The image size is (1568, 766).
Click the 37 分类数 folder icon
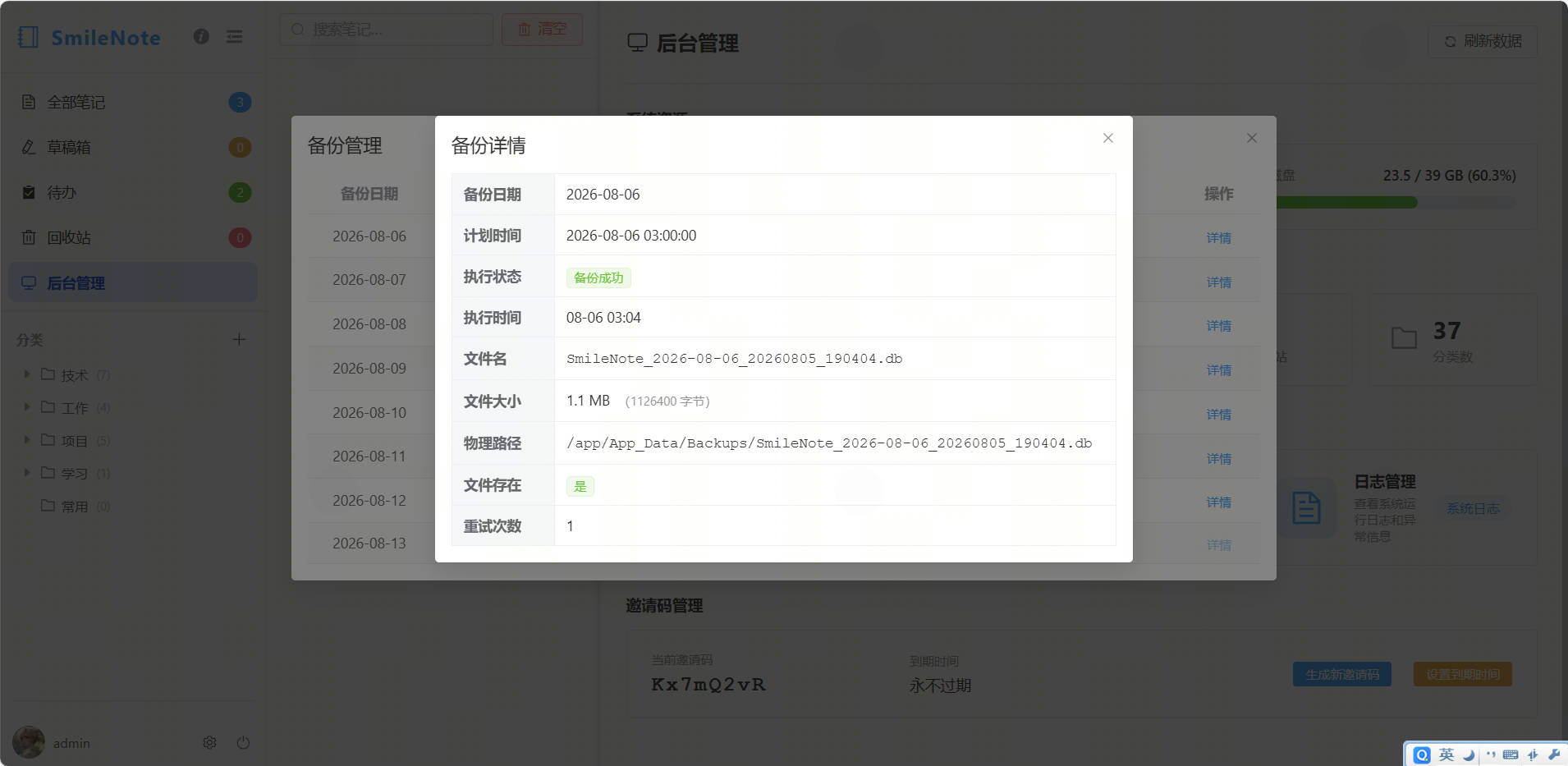click(1404, 337)
